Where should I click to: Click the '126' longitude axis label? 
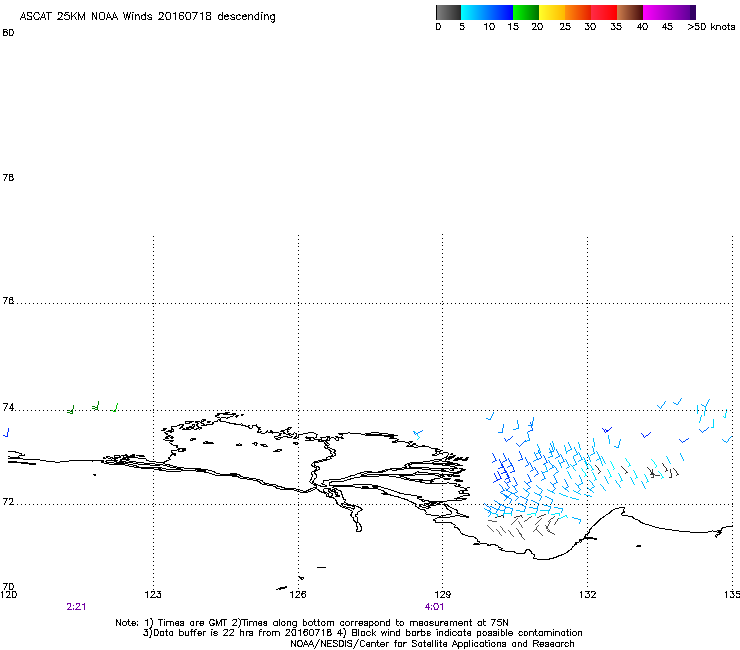click(x=298, y=594)
